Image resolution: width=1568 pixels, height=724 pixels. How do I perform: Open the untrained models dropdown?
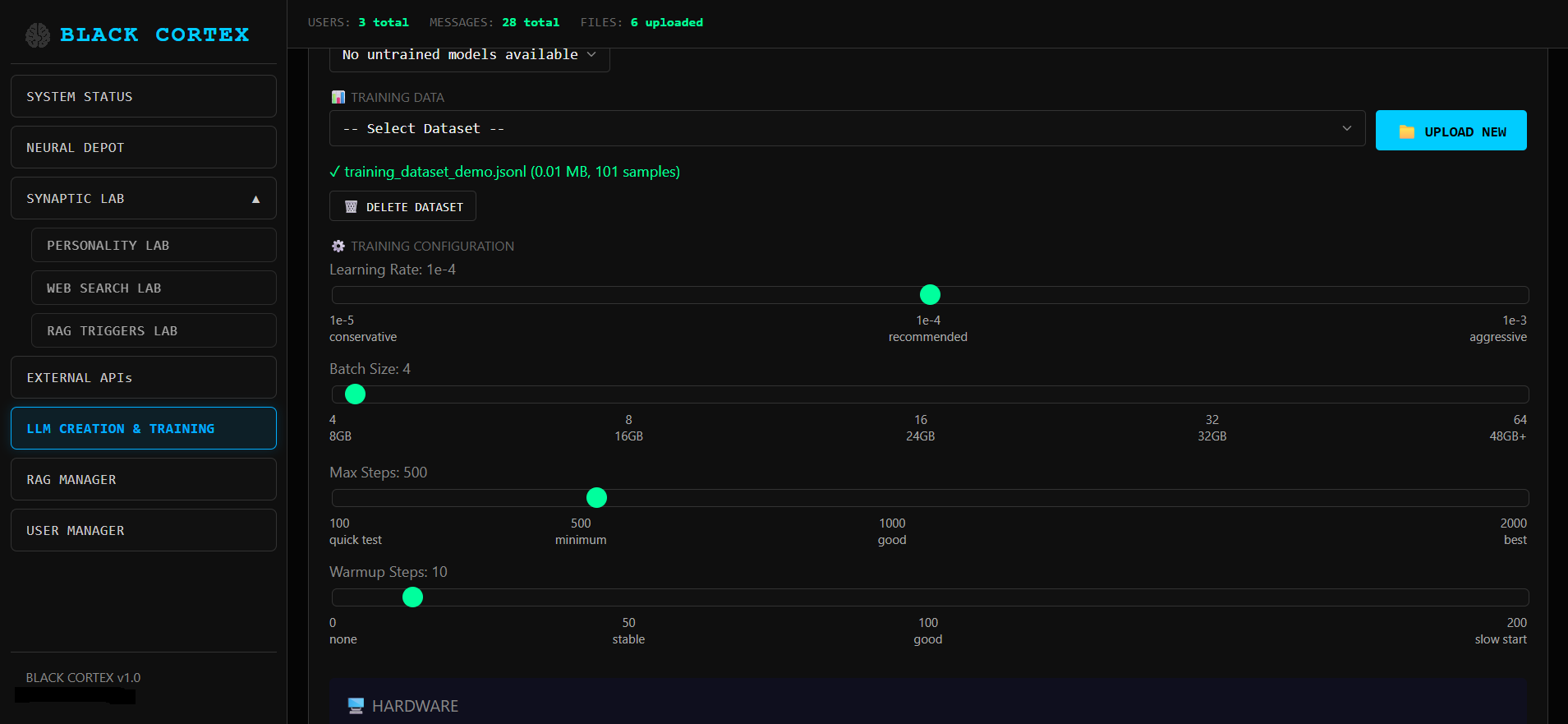[x=469, y=55]
